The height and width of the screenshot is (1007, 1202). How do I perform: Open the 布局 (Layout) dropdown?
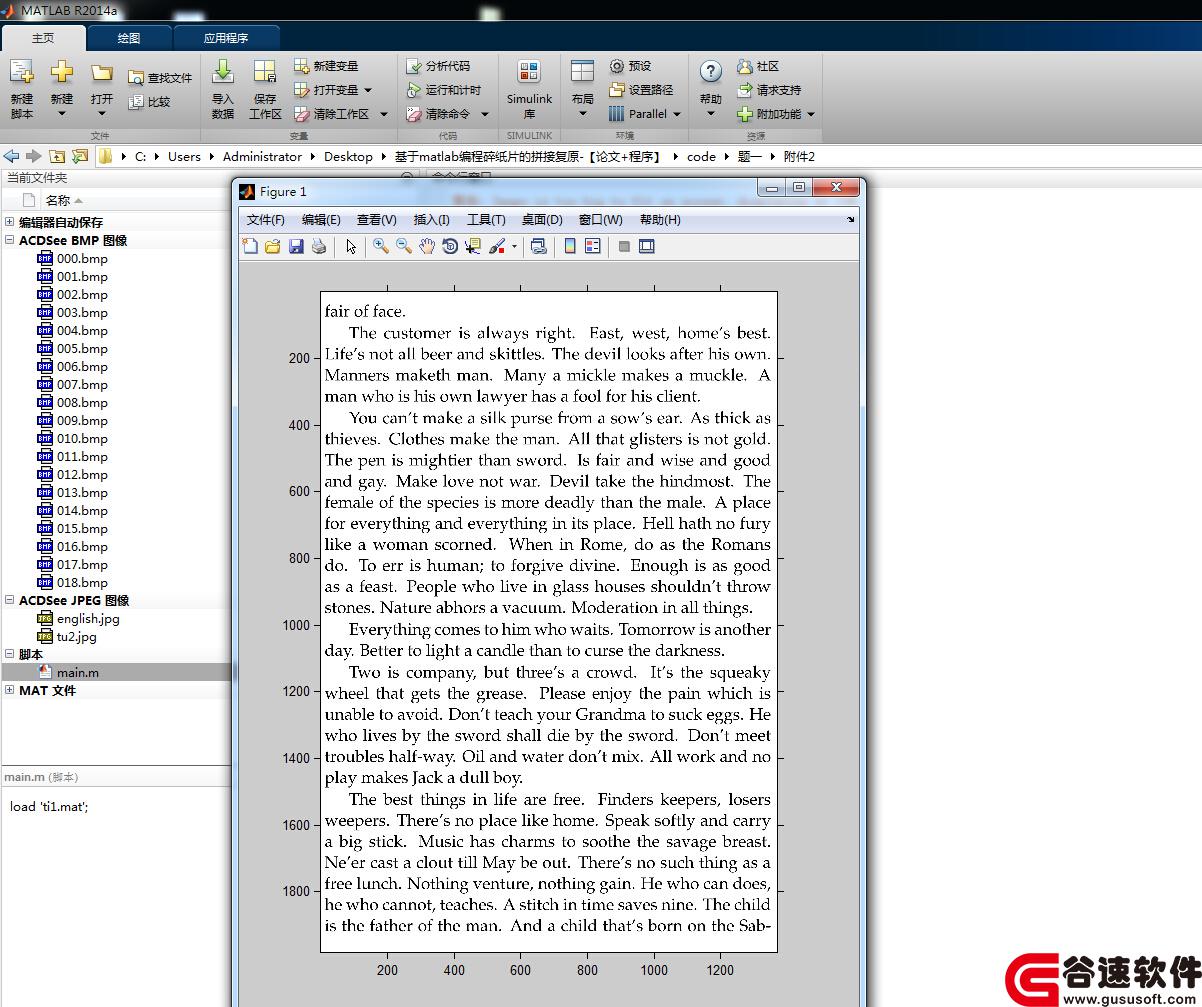click(582, 89)
